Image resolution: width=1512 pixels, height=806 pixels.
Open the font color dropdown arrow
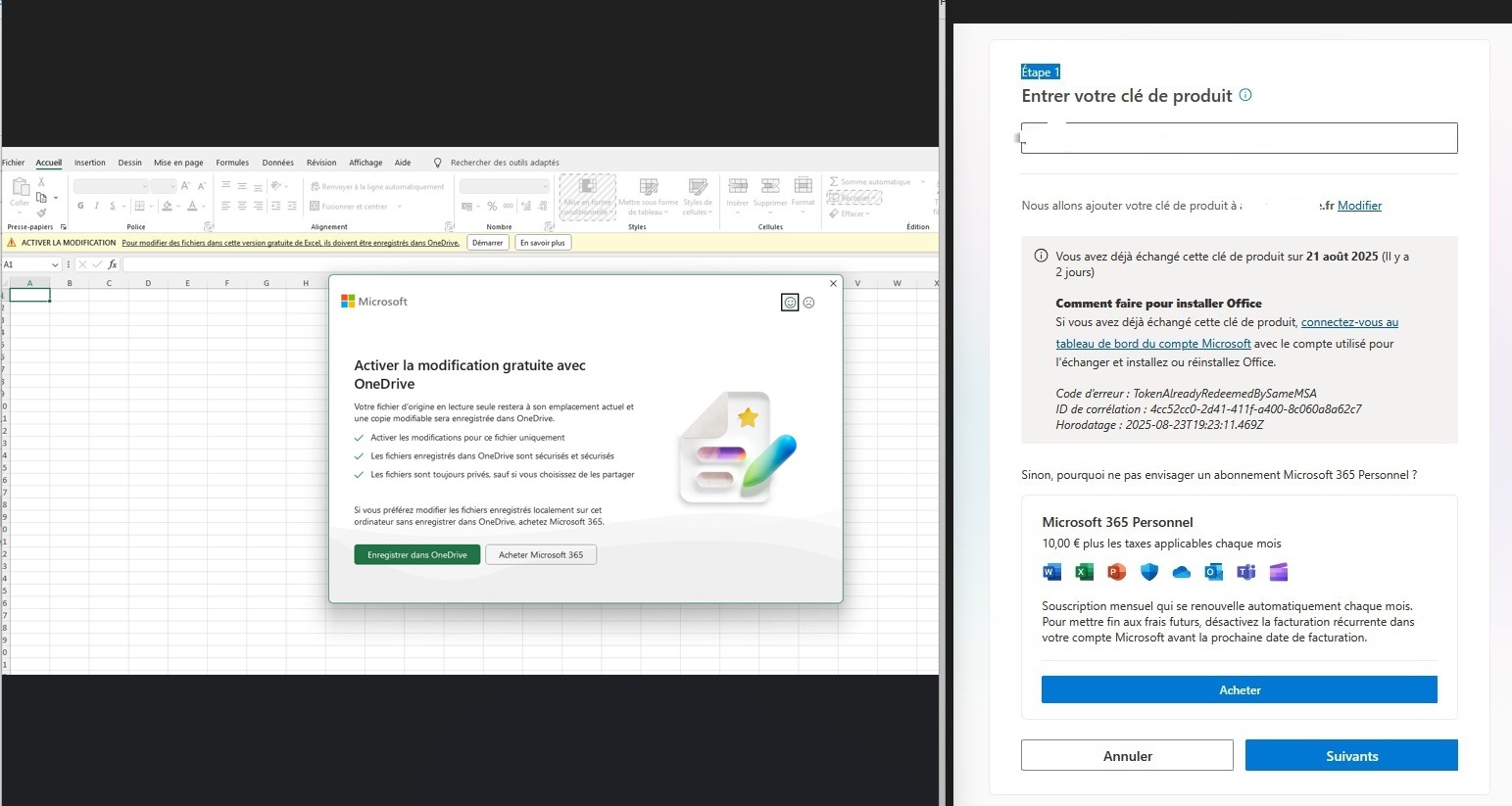(x=204, y=207)
